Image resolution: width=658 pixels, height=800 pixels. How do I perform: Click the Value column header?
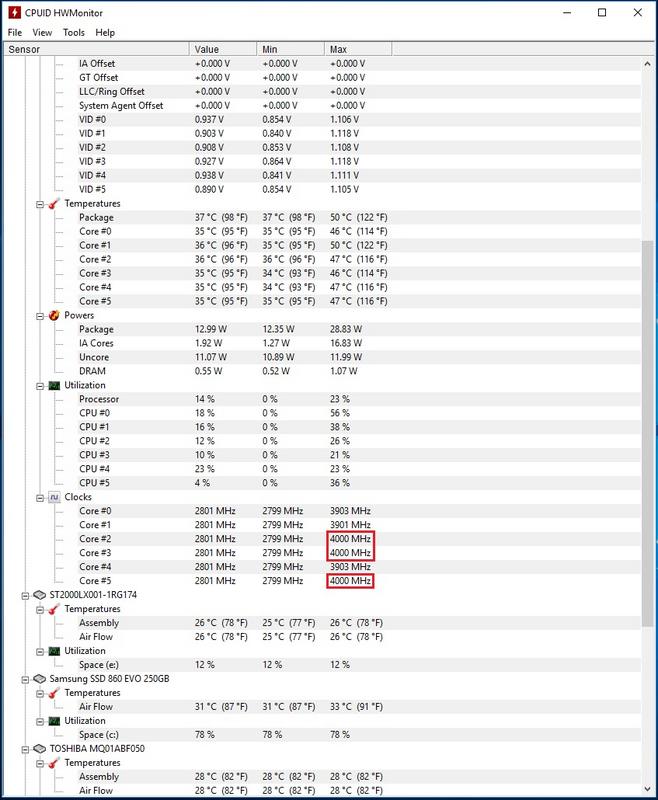pyautogui.click(x=223, y=49)
